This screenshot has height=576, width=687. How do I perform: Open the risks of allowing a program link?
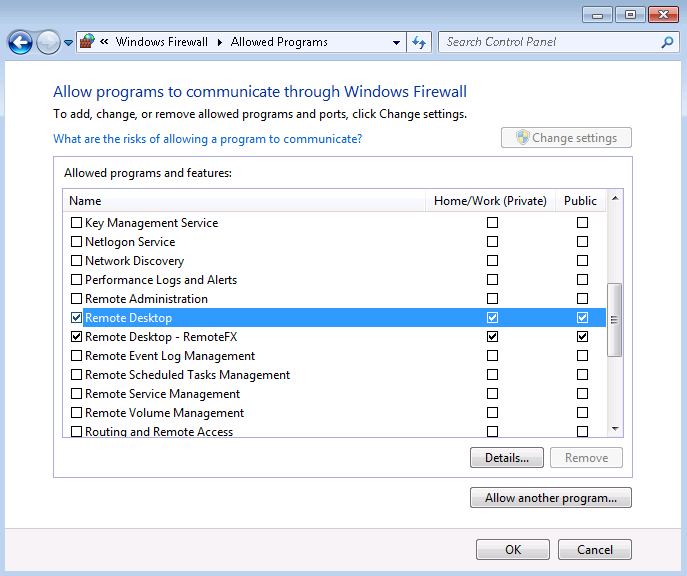208,139
